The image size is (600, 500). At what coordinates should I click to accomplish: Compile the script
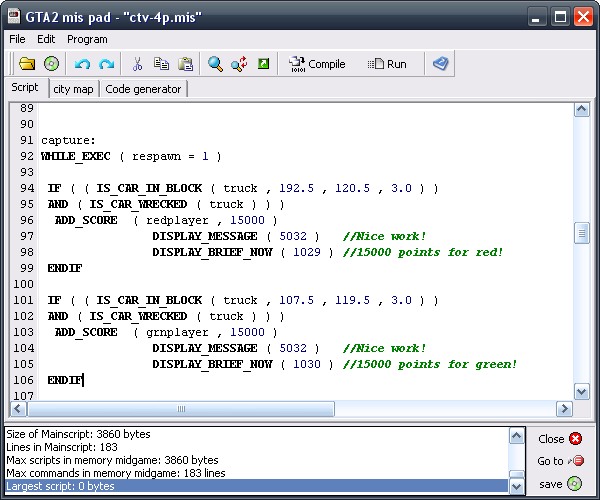point(317,64)
